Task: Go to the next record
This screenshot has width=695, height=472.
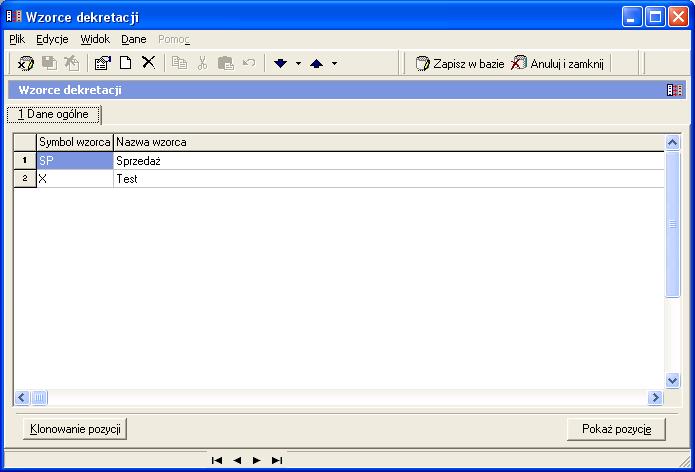Action: click(x=257, y=460)
